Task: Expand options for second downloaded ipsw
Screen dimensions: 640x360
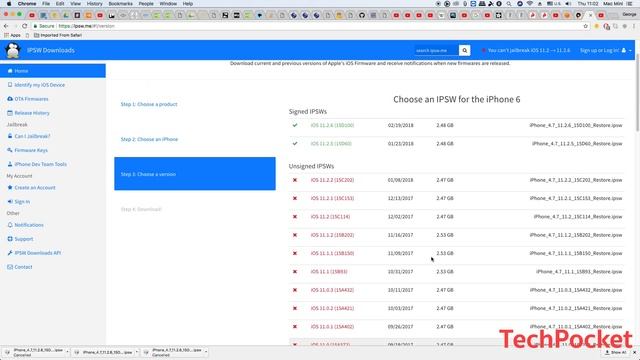Action: (x=137, y=352)
